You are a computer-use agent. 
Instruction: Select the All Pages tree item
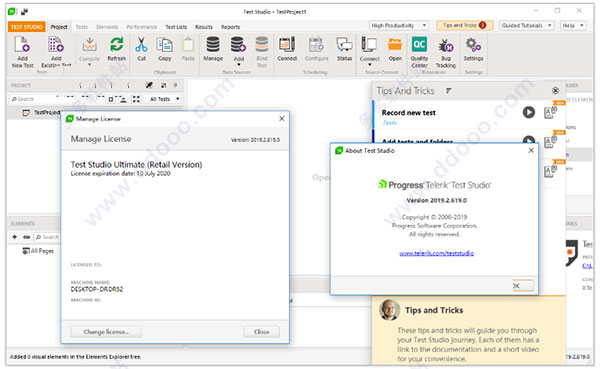[x=38, y=251]
